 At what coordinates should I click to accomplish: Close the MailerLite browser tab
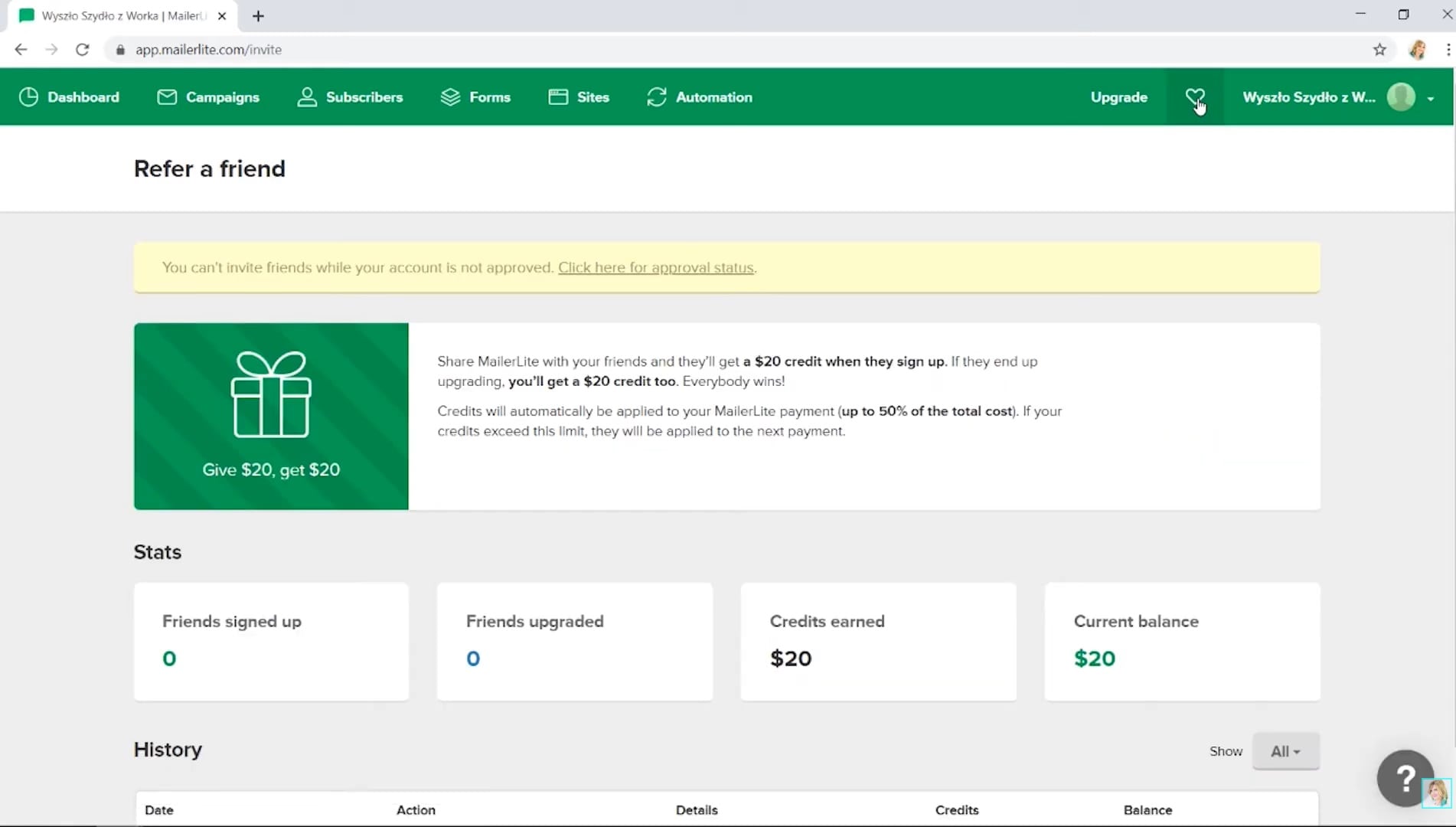click(222, 16)
